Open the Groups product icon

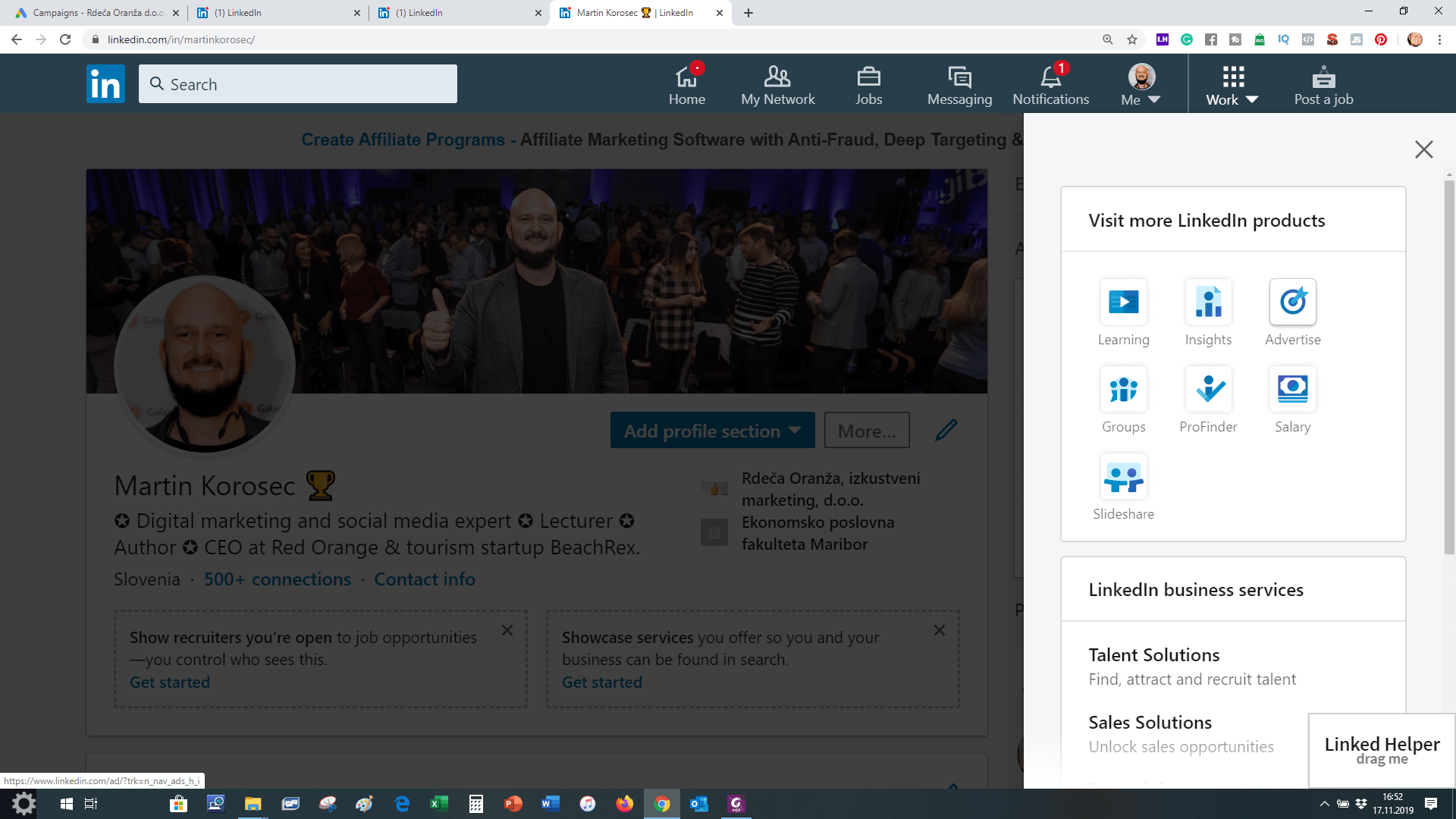(1123, 390)
